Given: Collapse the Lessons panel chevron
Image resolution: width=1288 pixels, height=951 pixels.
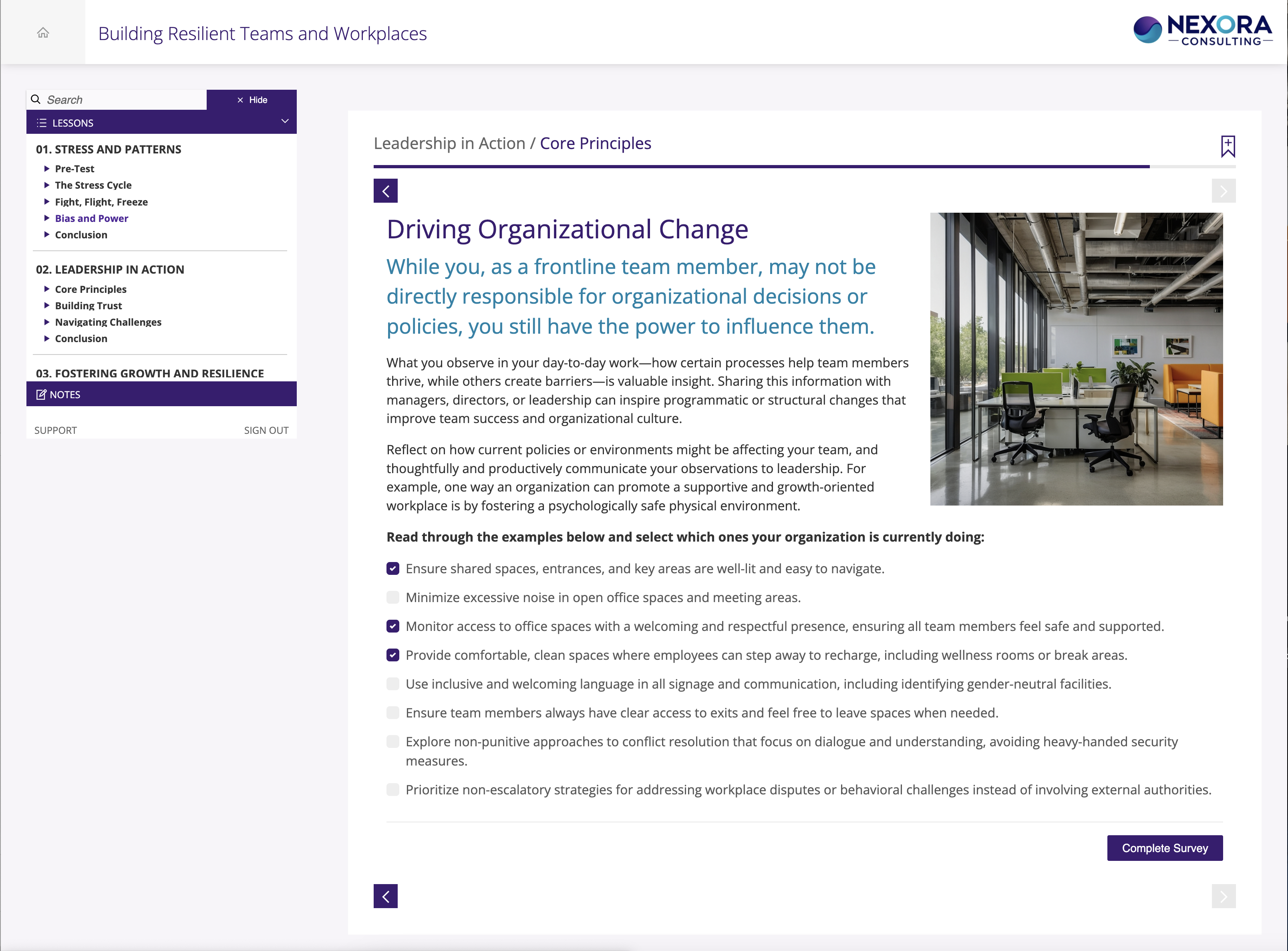Looking at the screenshot, I should [x=284, y=121].
